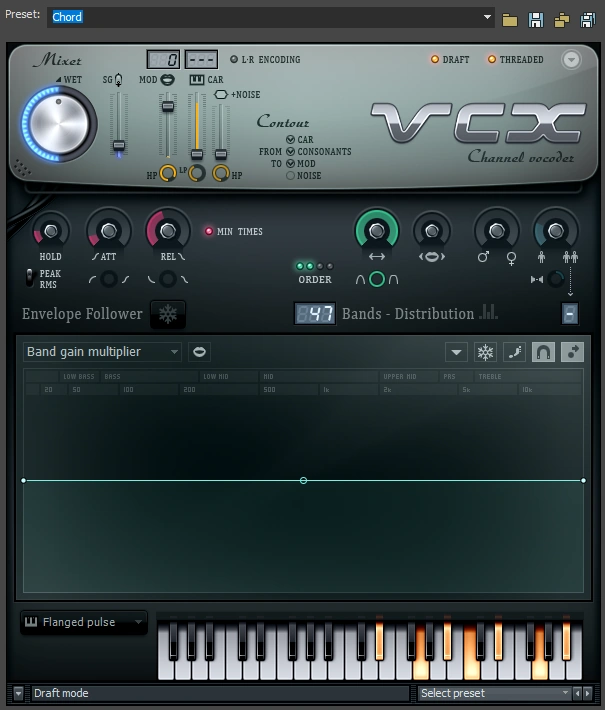Screen dimensions: 605x710
Task: Click the band distribution bars icon
Action: click(488, 312)
